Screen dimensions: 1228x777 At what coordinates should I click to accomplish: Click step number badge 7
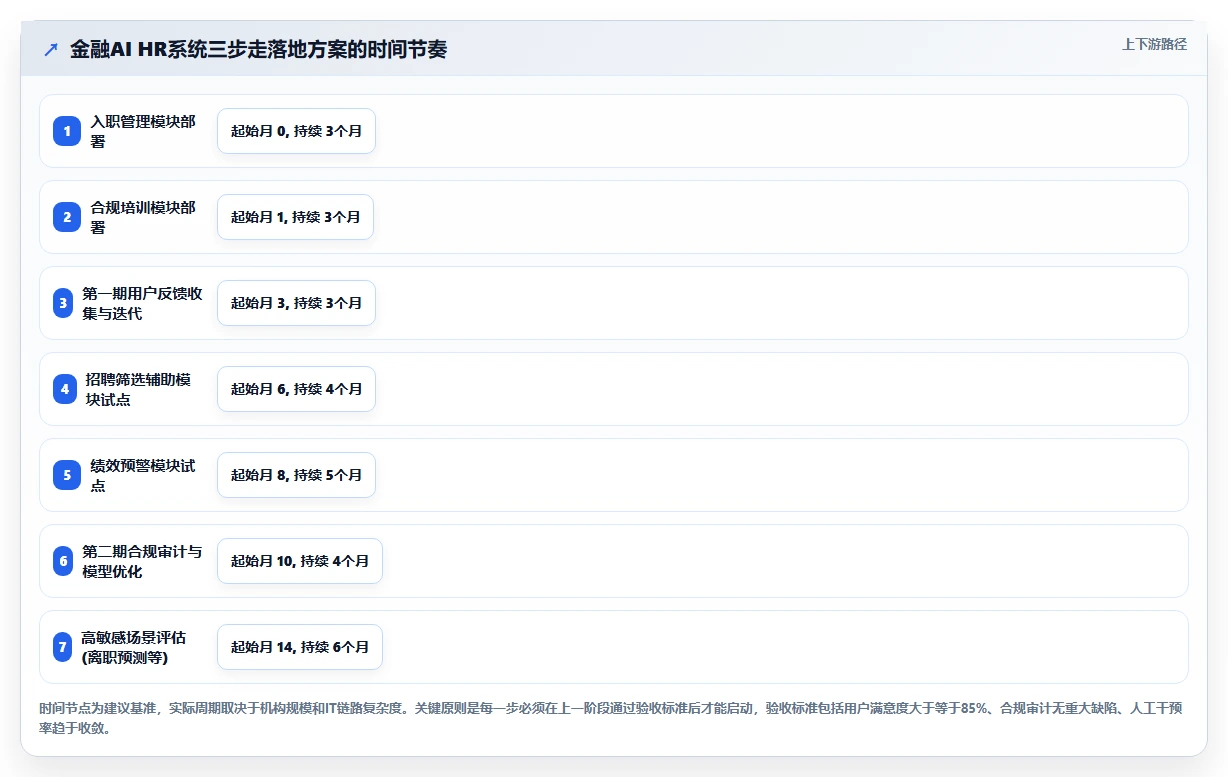pos(63,647)
